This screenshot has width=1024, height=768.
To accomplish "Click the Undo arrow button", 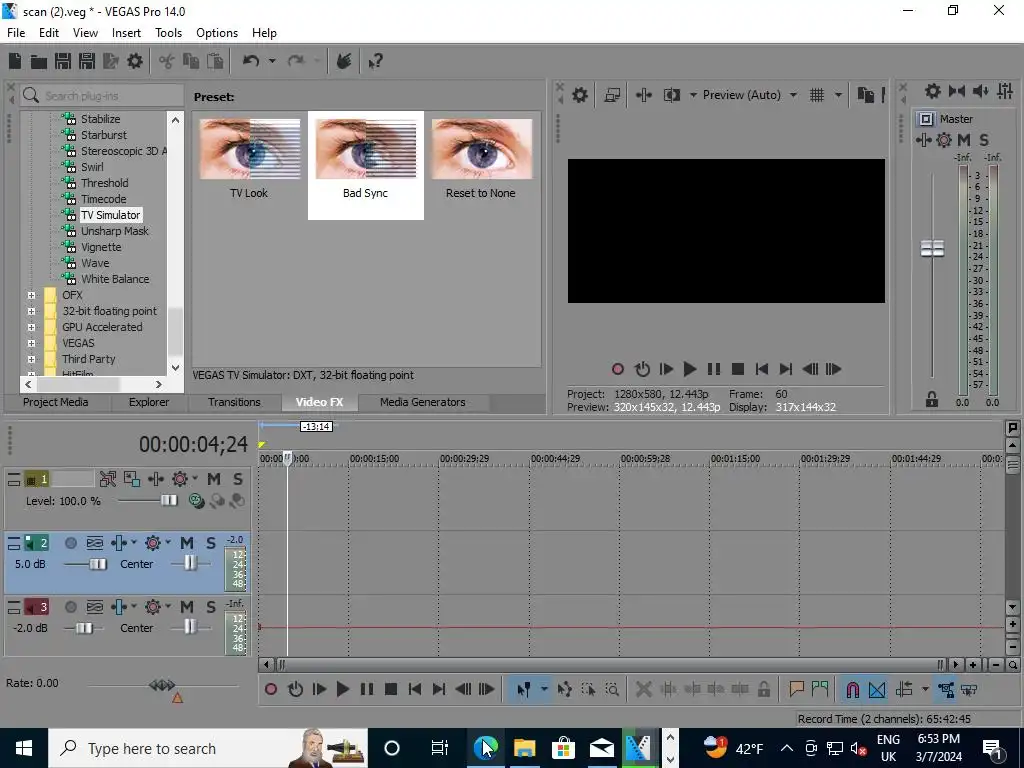I will (251, 61).
